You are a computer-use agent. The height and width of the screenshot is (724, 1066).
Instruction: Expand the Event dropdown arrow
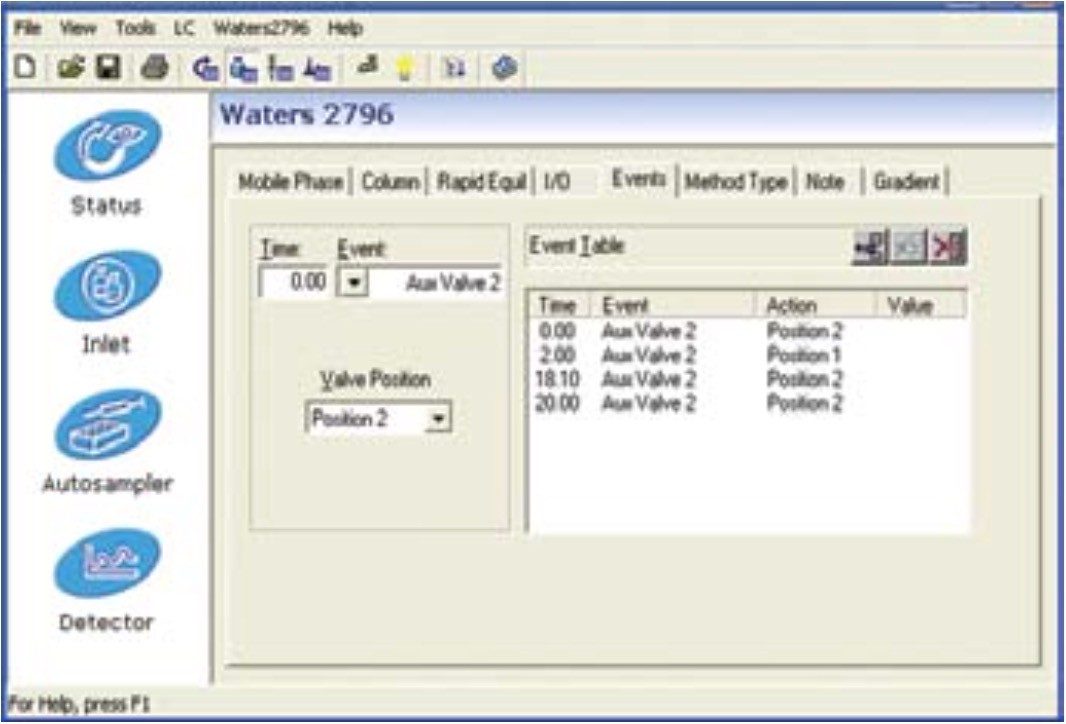click(353, 283)
